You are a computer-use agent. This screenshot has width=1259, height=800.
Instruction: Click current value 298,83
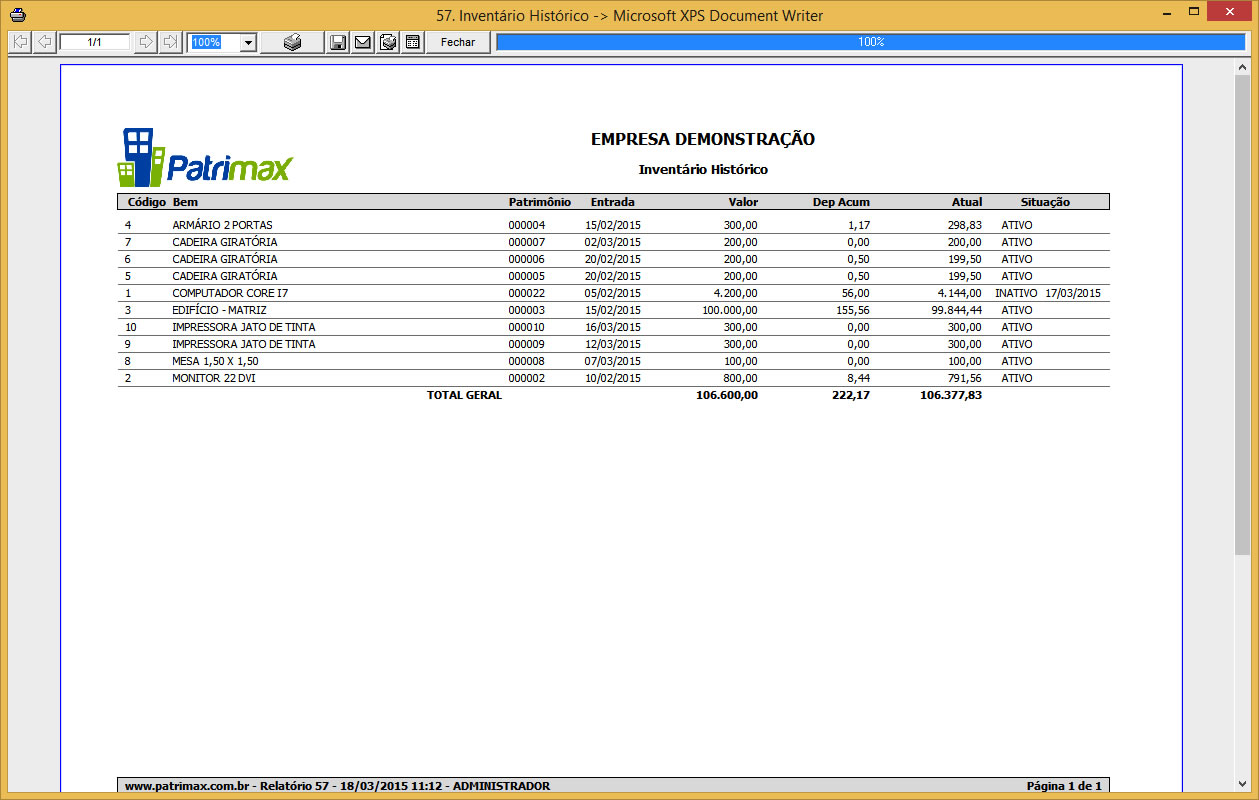[x=965, y=225]
